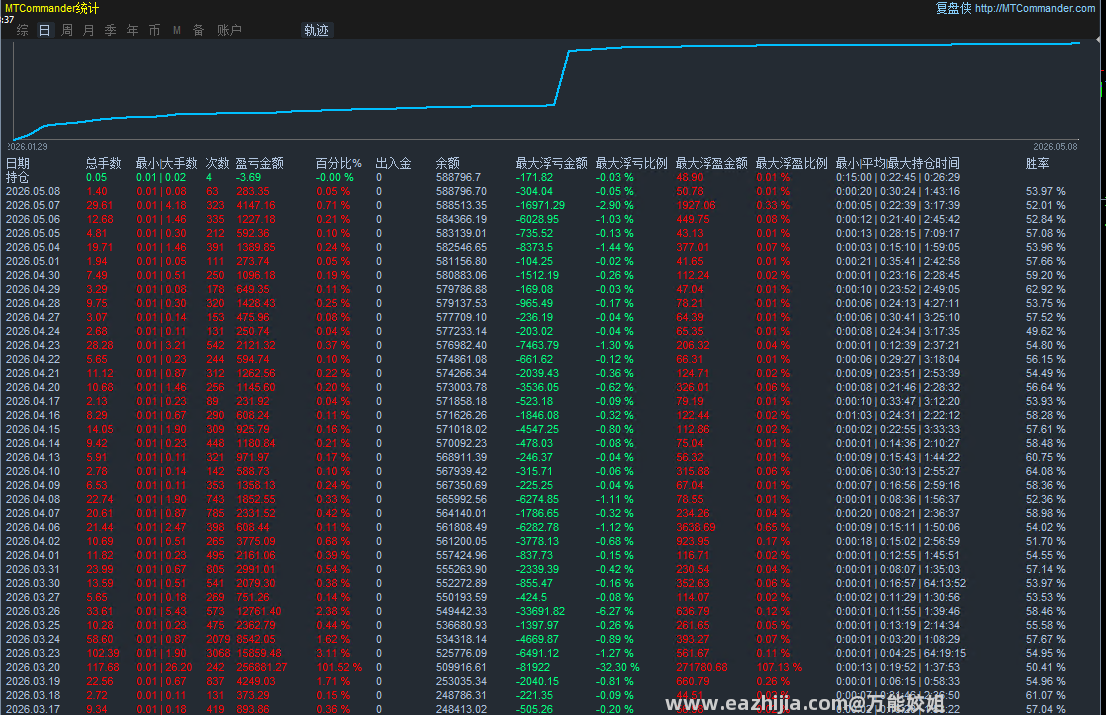Click the win rate 62.92 %
This screenshot has width=1106, height=715.
tap(1045, 289)
